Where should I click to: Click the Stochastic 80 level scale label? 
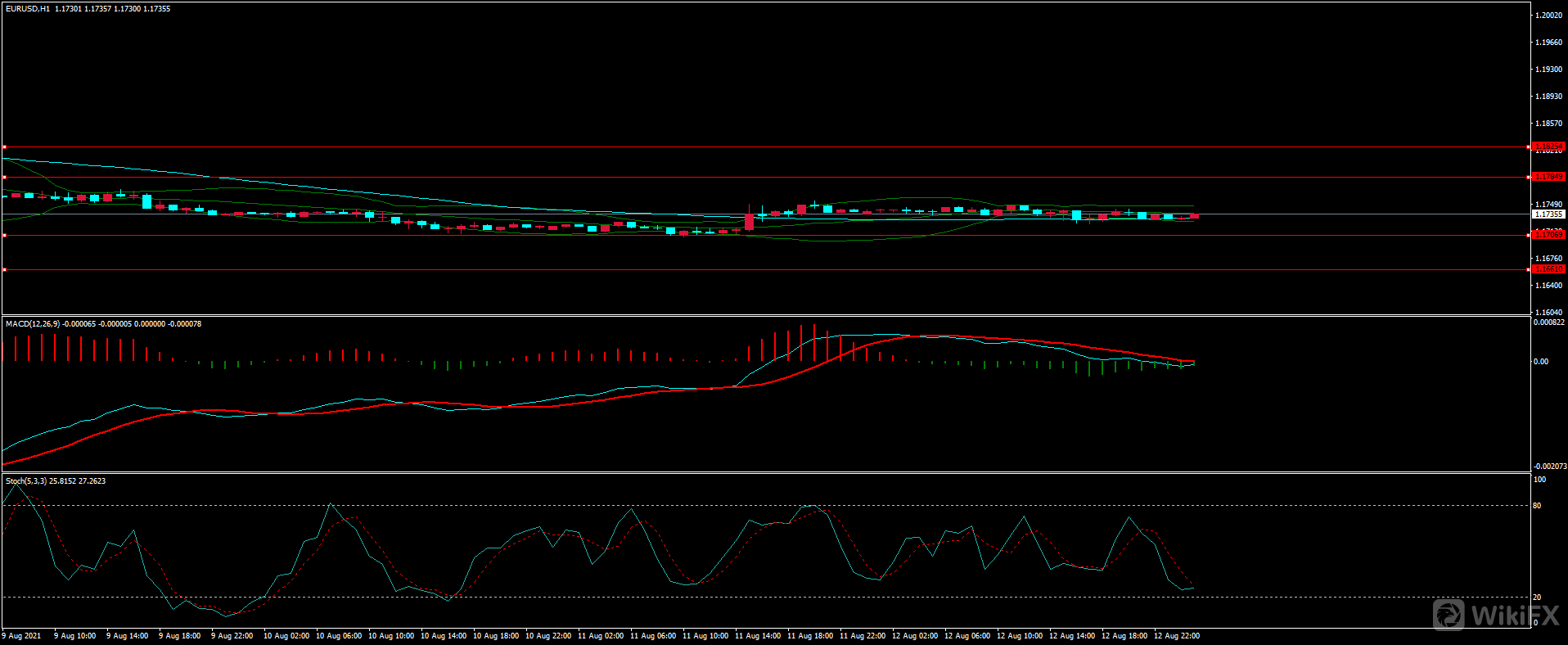(x=1537, y=506)
